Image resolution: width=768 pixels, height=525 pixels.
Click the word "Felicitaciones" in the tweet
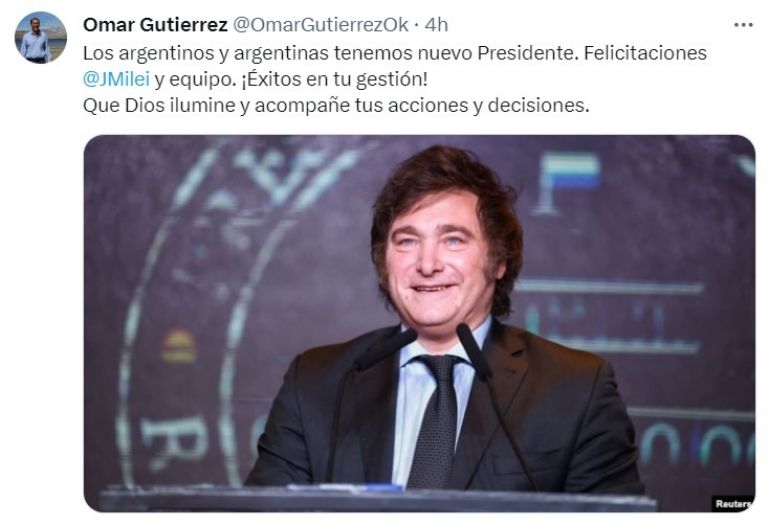point(645,52)
